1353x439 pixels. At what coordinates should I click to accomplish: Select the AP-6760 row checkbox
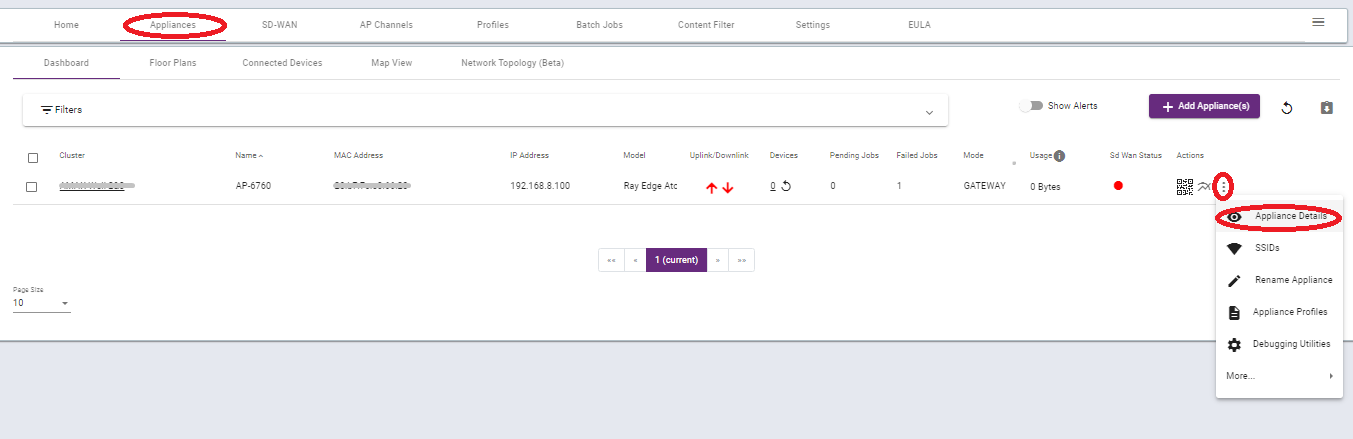[x=33, y=187]
